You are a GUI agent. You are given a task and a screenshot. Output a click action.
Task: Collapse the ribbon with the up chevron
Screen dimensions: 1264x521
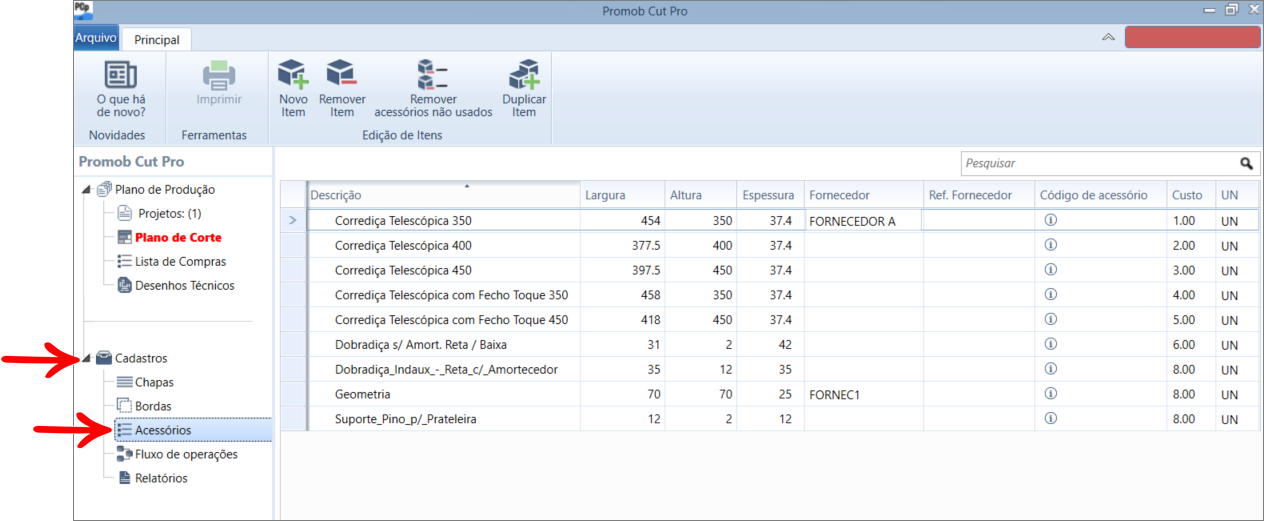(x=1108, y=37)
